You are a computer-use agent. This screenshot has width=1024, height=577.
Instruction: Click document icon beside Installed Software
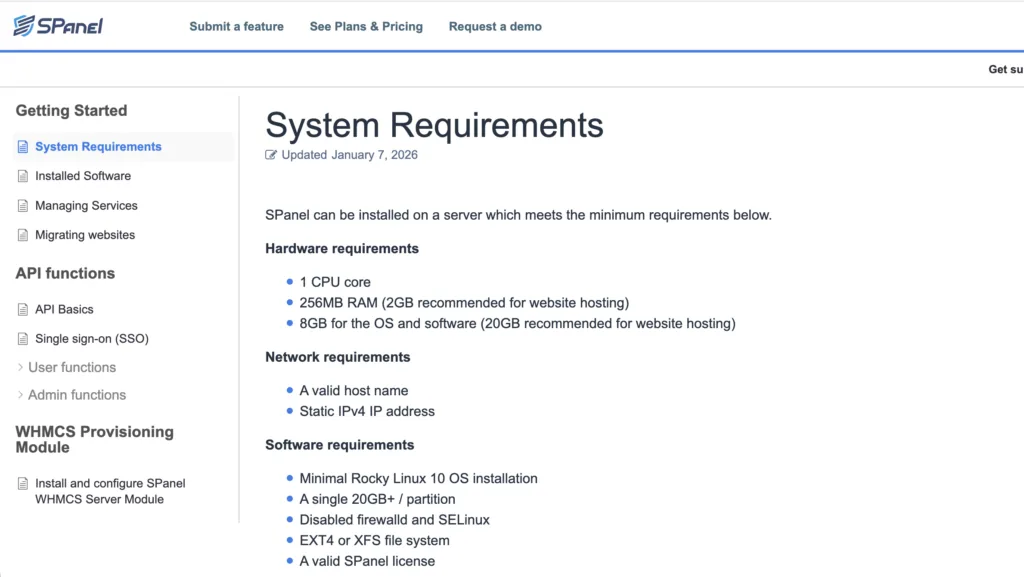pos(23,176)
